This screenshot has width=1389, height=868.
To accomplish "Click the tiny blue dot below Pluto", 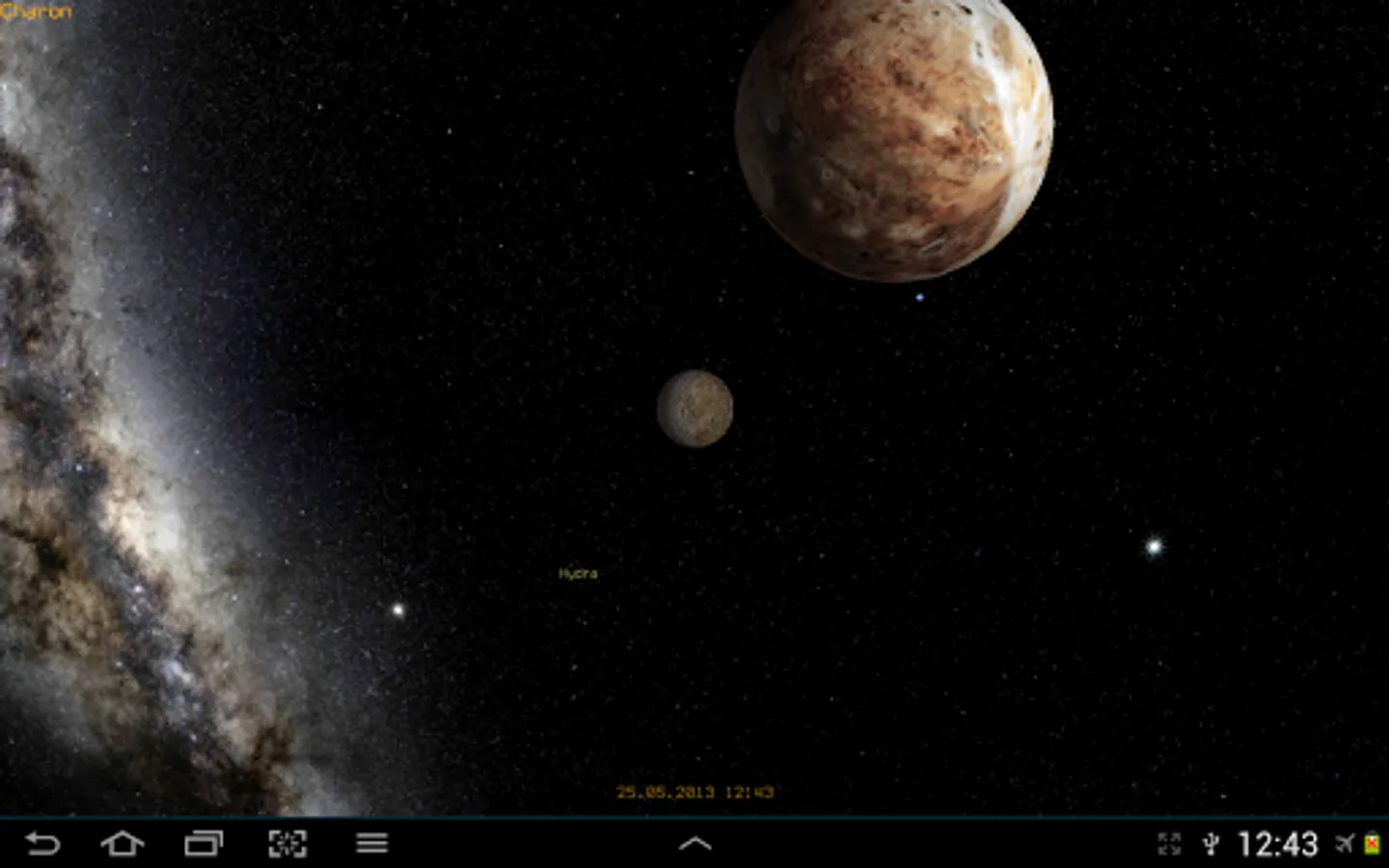I will pos(919,297).
